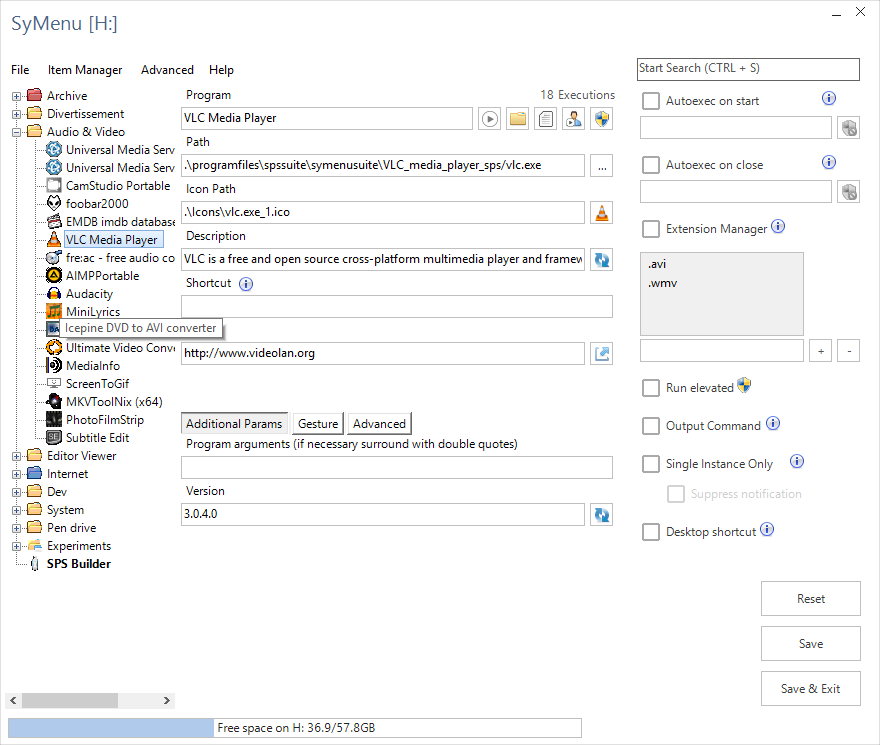Enable Autoexec on start checkbox
Image resolution: width=880 pixels, height=745 pixels.
651,101
